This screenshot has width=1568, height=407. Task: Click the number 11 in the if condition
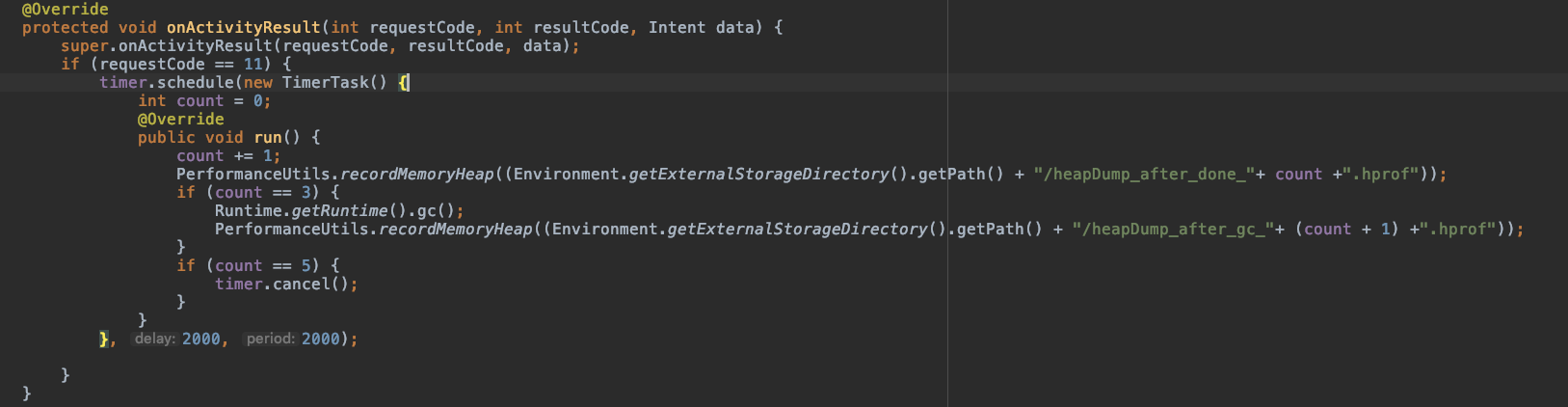[252, 65]
